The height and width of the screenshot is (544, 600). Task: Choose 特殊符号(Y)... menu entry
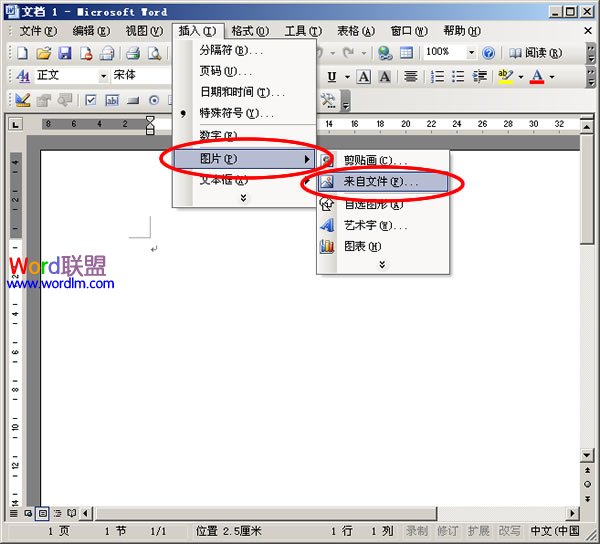(x=245, y=113)
